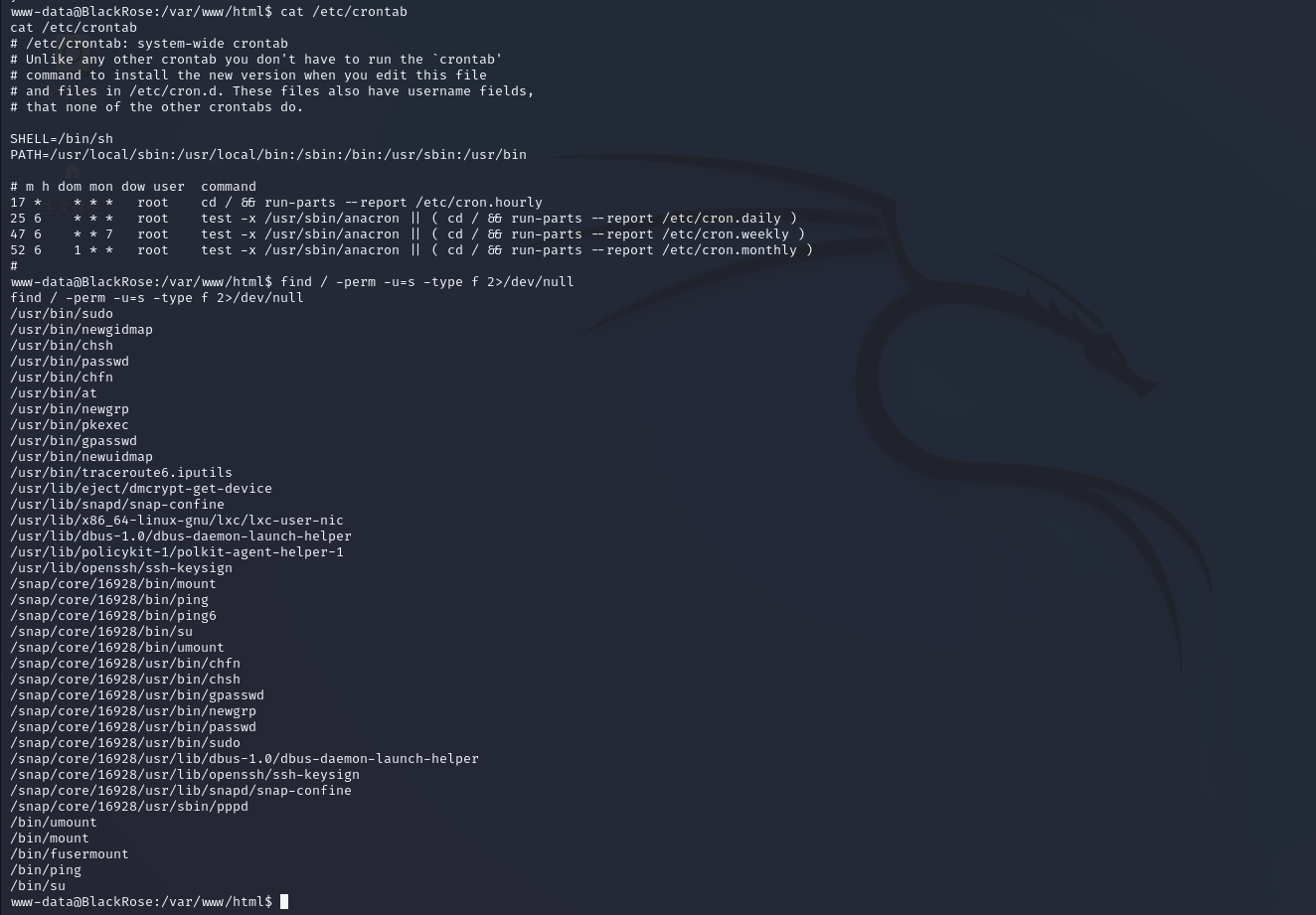Click the line '/snap/core/16928/bin/ping'
Viewport: 1316px width, 915px height.
click(109, 599)
